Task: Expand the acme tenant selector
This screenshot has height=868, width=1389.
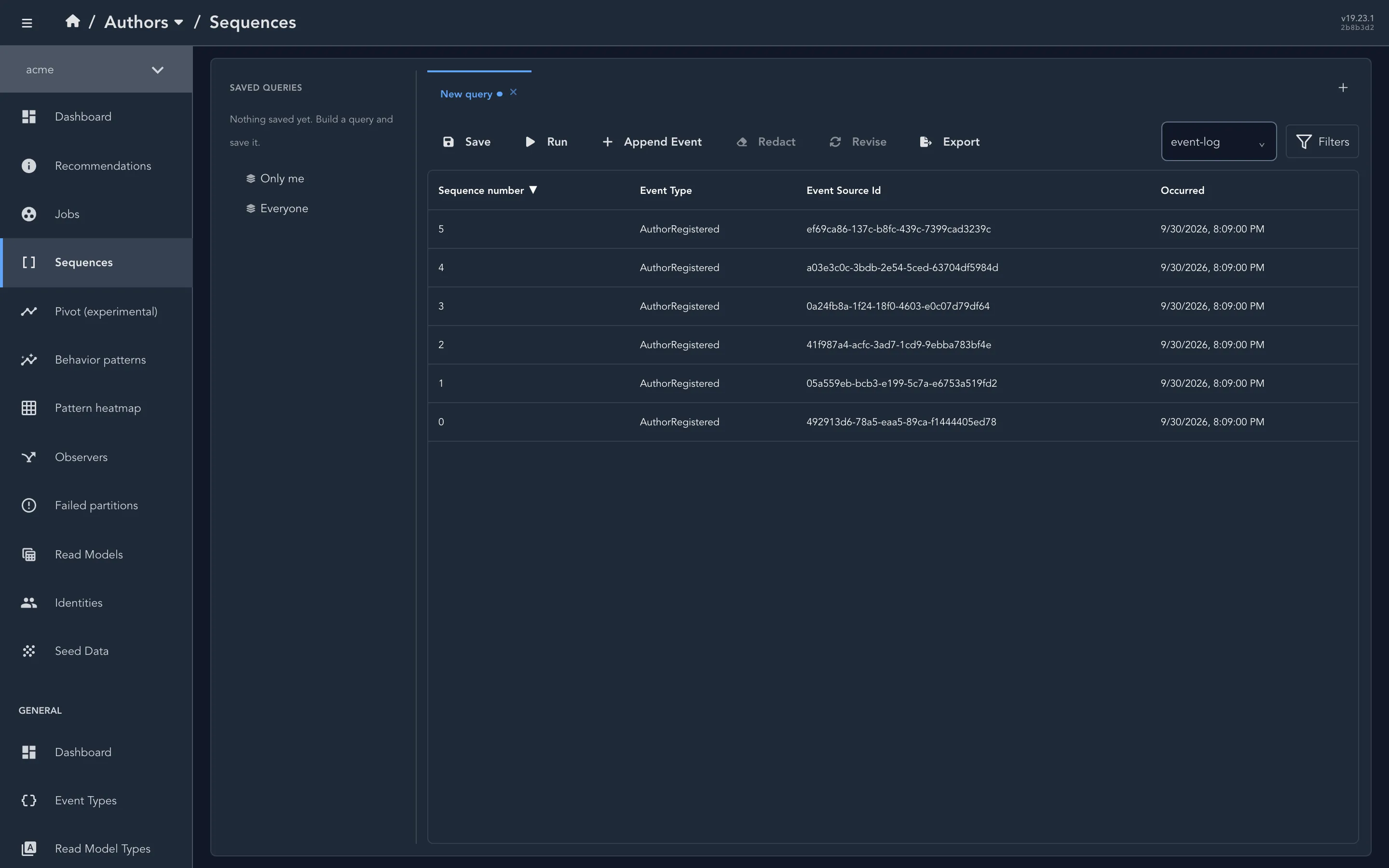Action: (96, 69)
